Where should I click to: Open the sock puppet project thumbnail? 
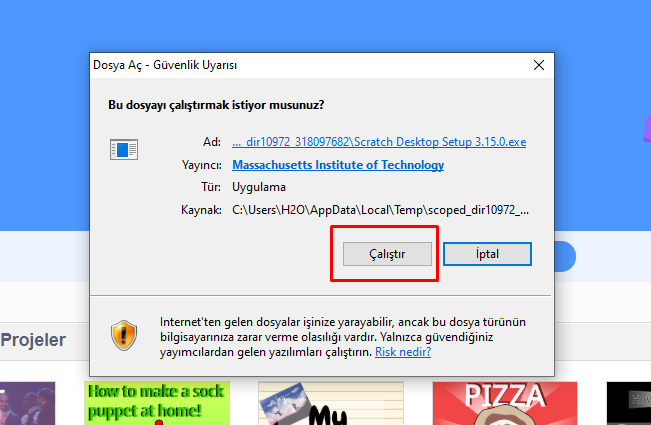(x=156, y=402)
